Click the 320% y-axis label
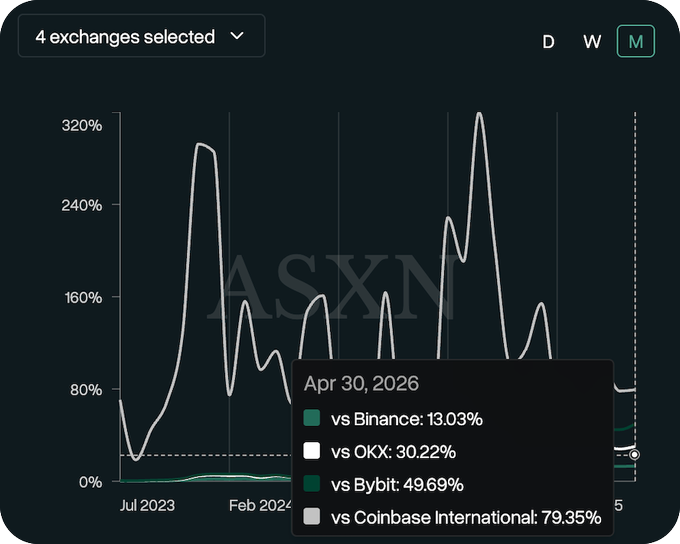Image resolution: width=680 pixels, height=544 pixels. pyautogui.click(x=82, y=125)
